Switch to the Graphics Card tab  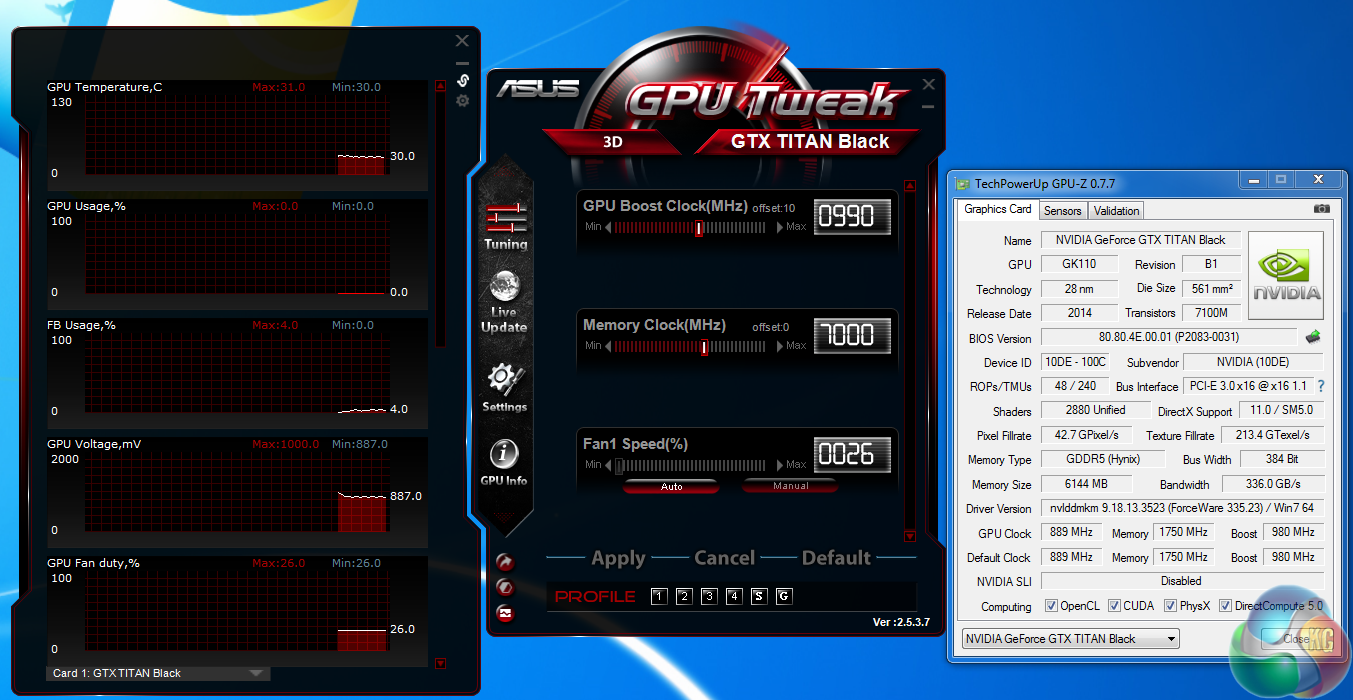pyautogui.click(x=997, y=209)
